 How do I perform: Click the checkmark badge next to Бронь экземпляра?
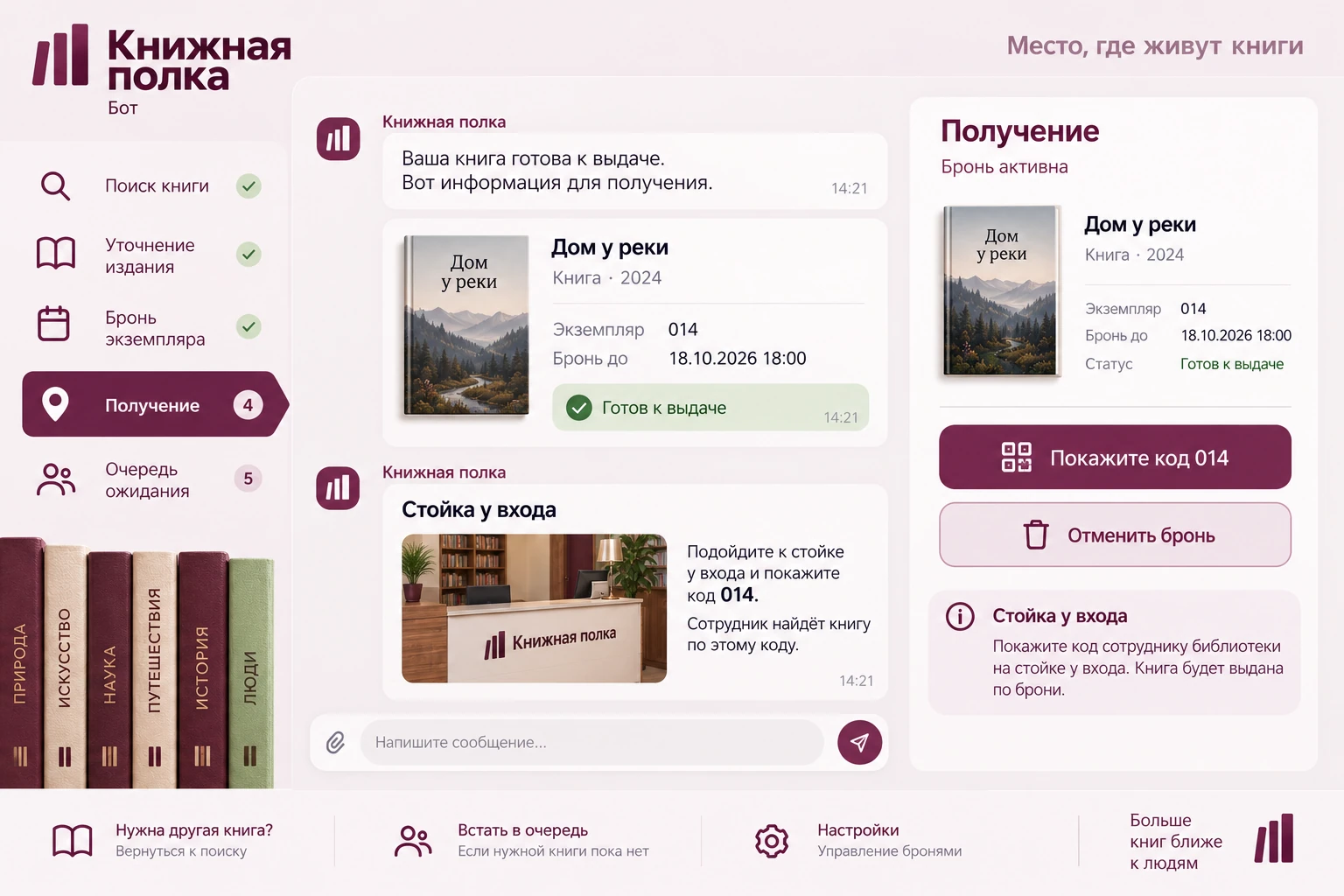tap(249, 327)
